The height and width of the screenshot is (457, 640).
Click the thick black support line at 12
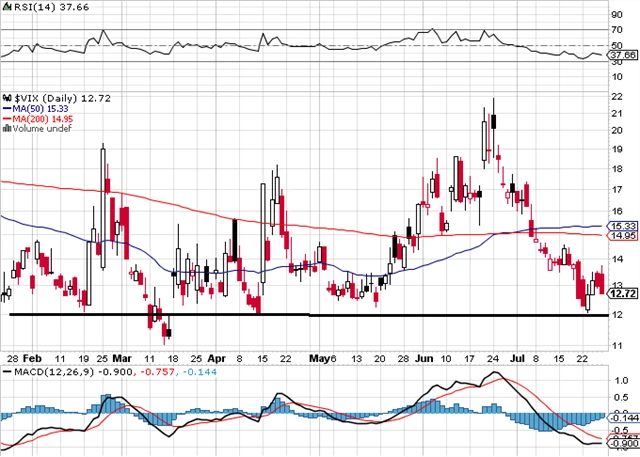pyautogui.click(x=309, y=315)
